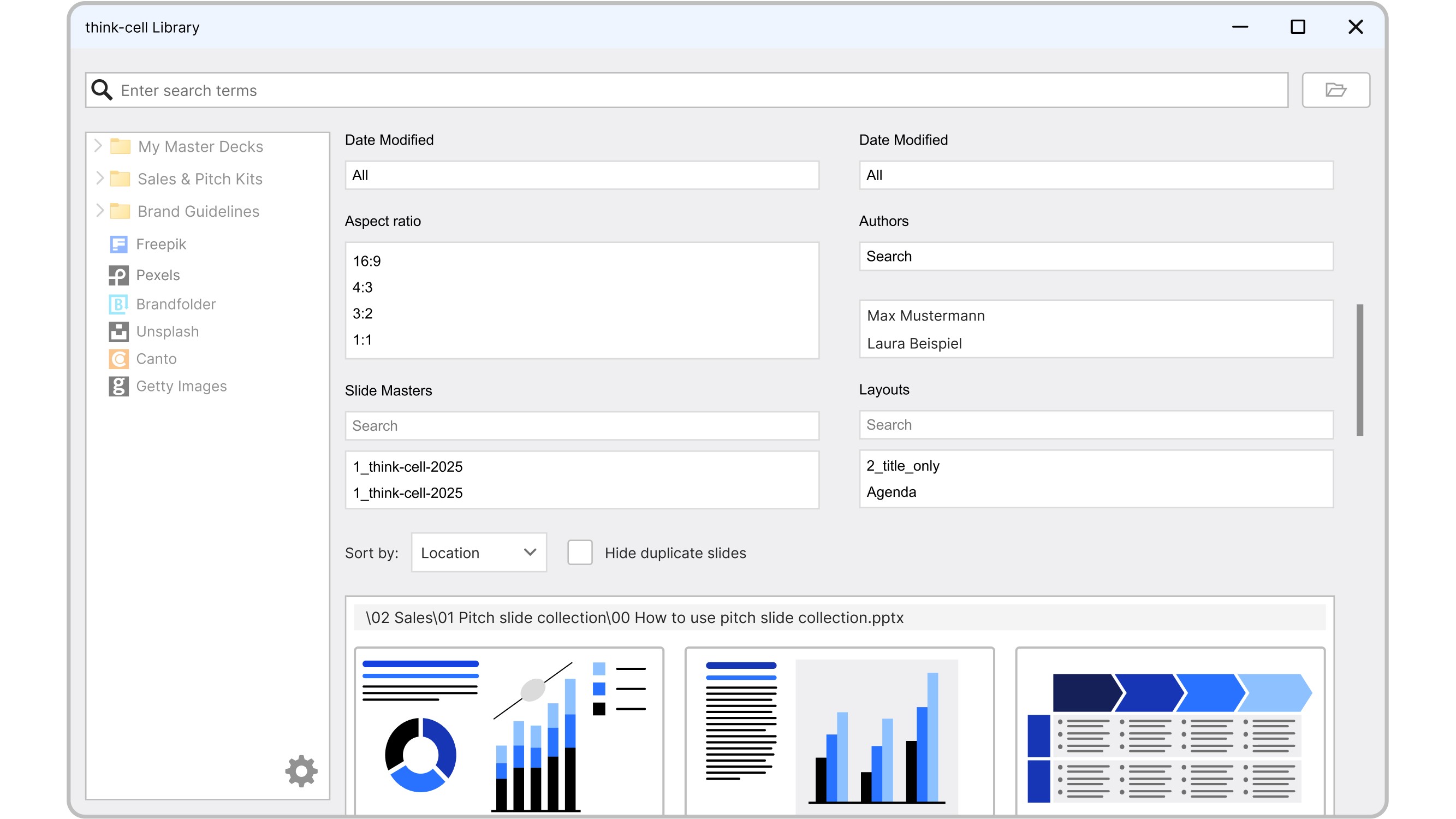The image size is (1456, 819).
Task: Click the Freepik source icon
Action: [x=118, y=244]
